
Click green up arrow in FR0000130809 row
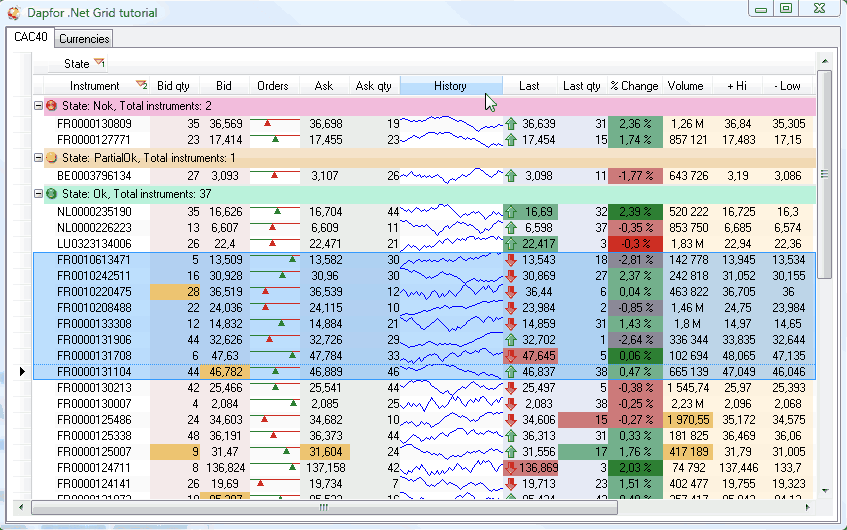511,124
